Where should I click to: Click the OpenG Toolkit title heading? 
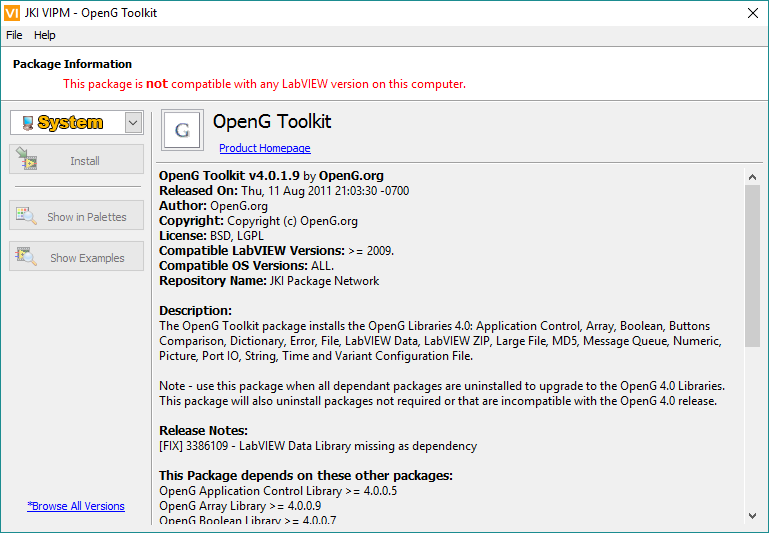click(x=272, y=122)
